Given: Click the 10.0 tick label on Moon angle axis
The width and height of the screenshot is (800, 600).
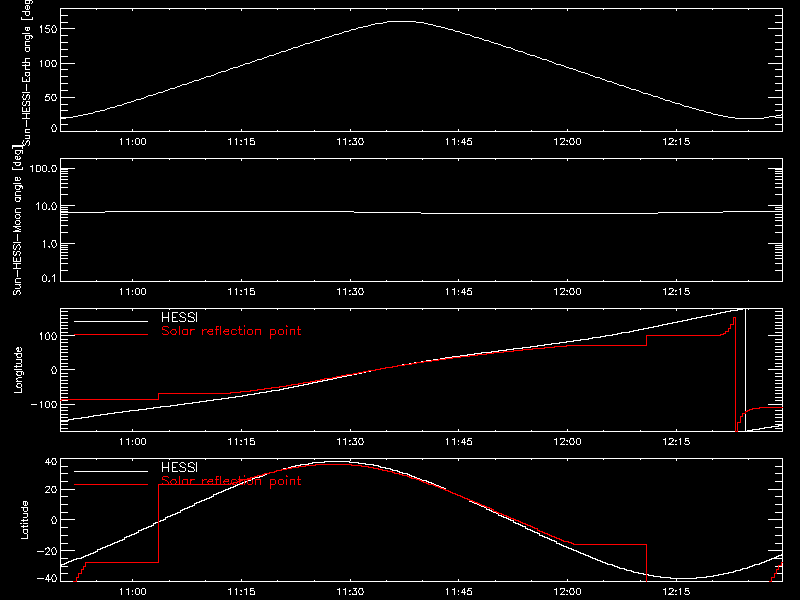Looking at the screenshot, I should [x=46, y=206].
